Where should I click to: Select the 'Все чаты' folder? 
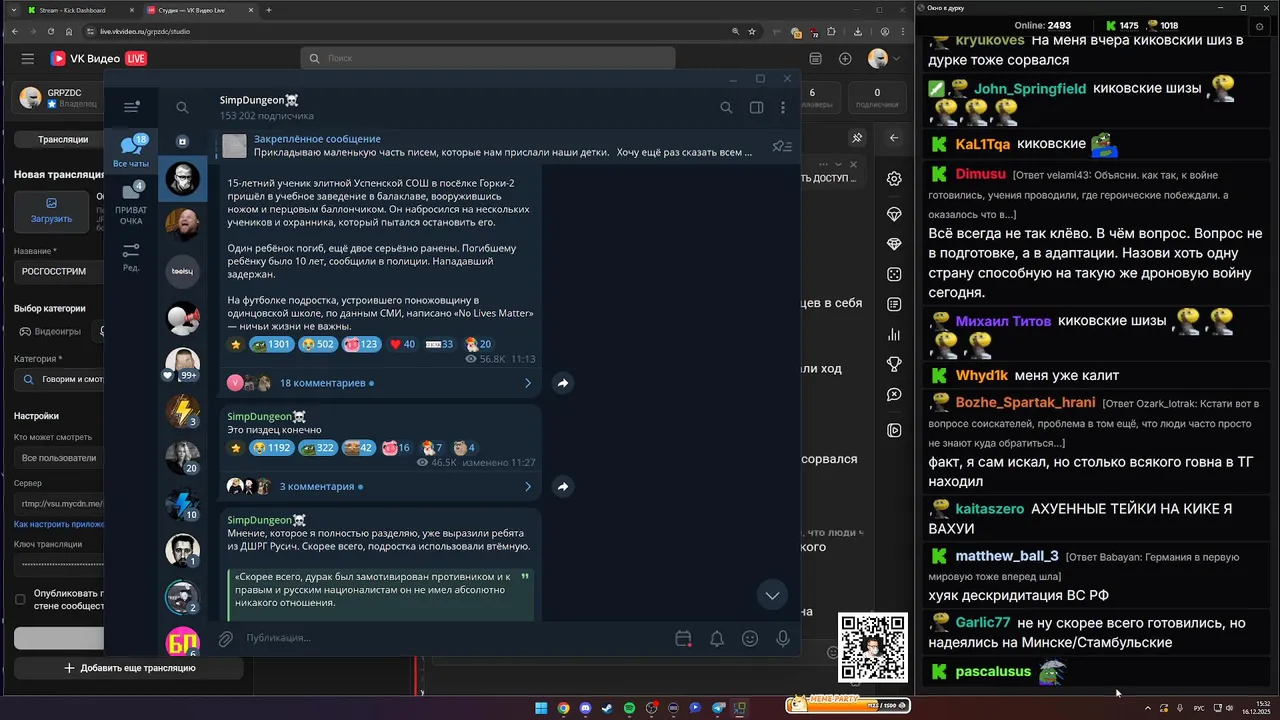click(131, 151)
